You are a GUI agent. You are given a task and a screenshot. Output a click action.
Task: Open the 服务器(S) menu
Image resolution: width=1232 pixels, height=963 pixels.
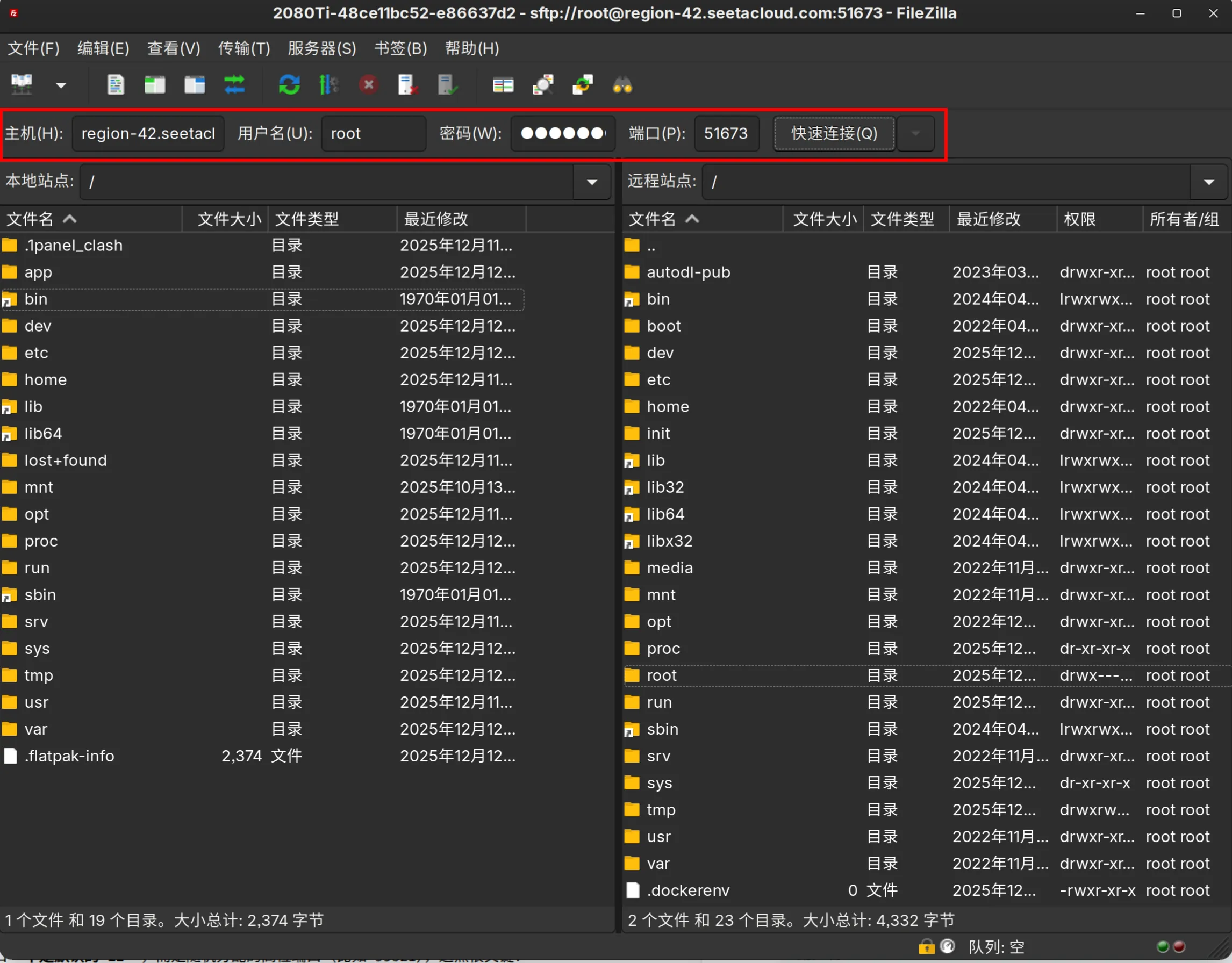pos(321,48)
